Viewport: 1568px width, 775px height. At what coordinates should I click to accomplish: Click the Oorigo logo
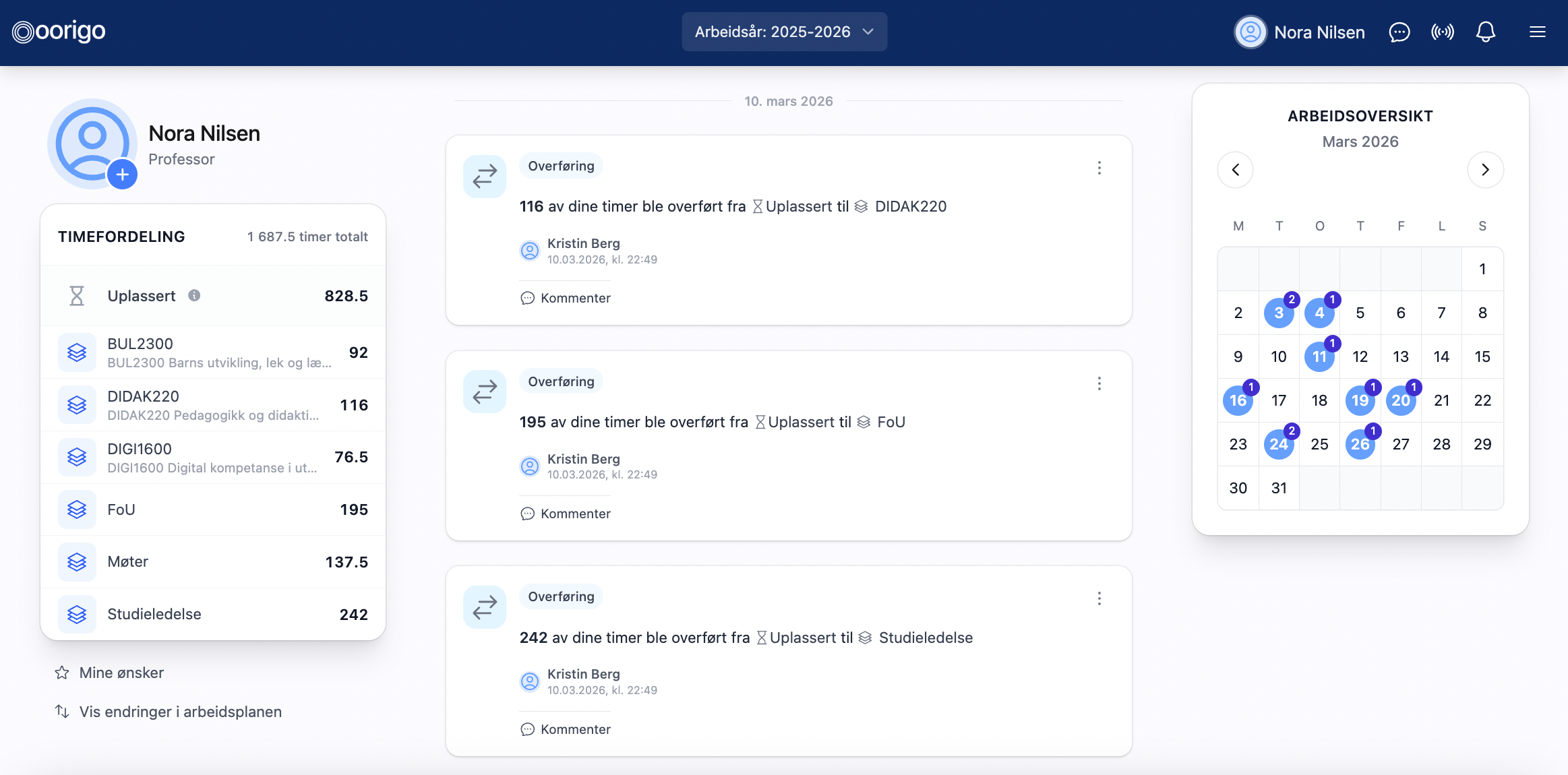pyautogui.click(x=57, y=31)
